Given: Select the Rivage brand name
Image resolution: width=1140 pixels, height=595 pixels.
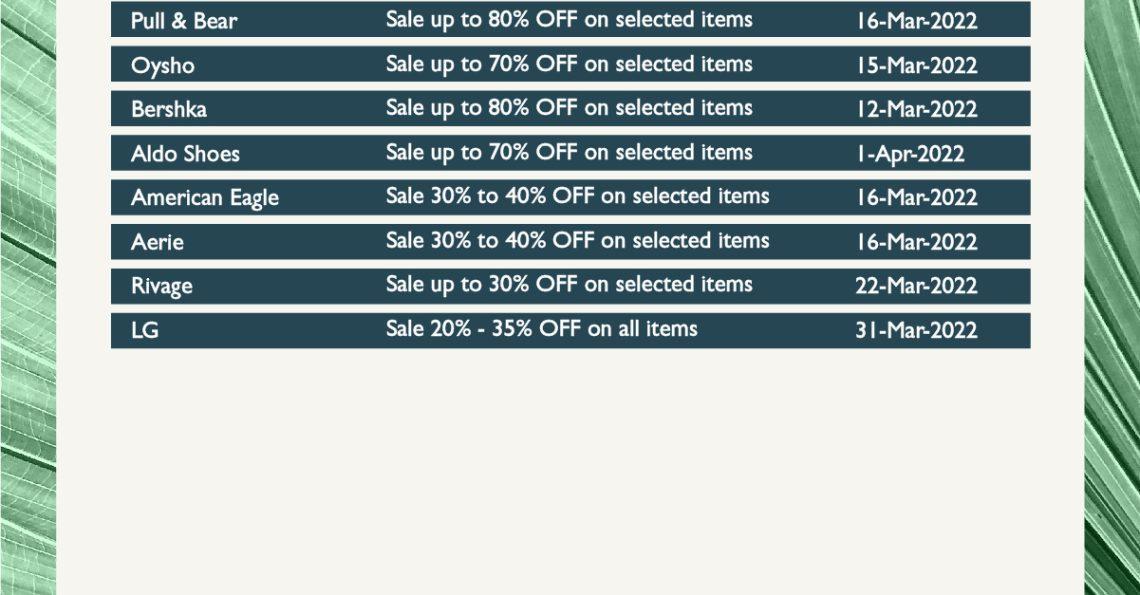Looking at the screenshot, I should [161, 286].
